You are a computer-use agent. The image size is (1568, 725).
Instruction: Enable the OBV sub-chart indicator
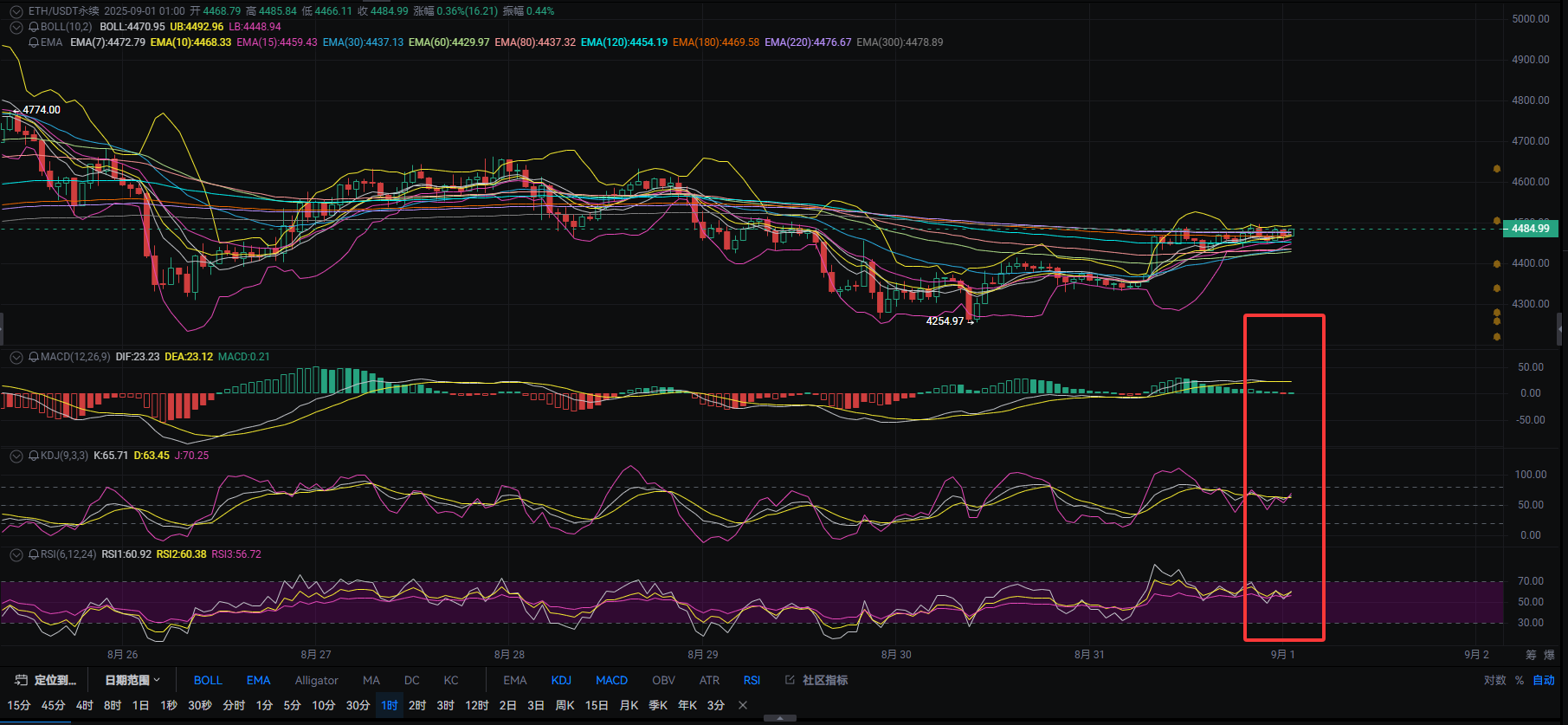point(663,680)
